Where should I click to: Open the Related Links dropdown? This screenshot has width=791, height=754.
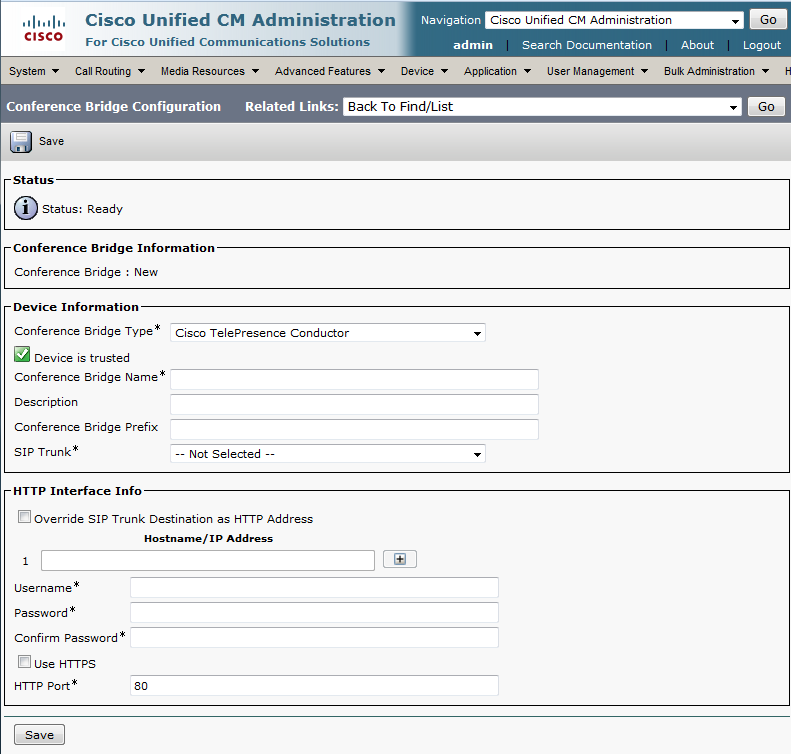click(x=542, y=107)
